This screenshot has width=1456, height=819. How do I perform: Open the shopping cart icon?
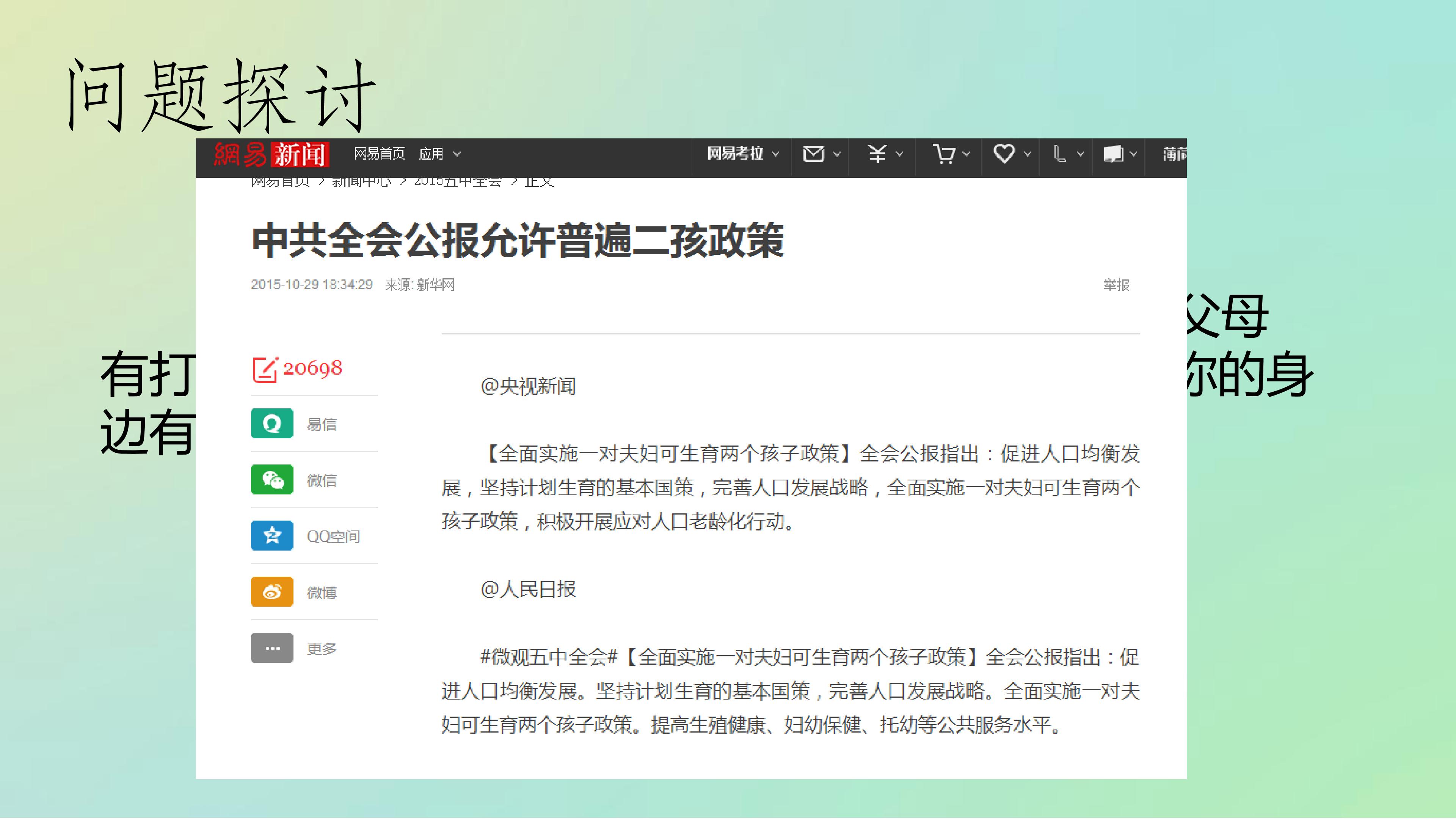(944, 154)
